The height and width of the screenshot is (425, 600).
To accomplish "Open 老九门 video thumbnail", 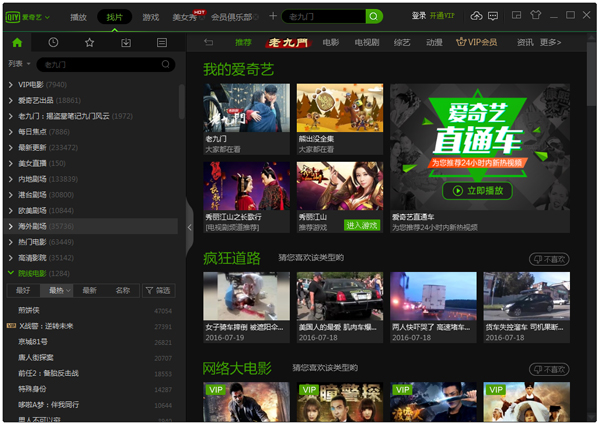I will (246, 108).
